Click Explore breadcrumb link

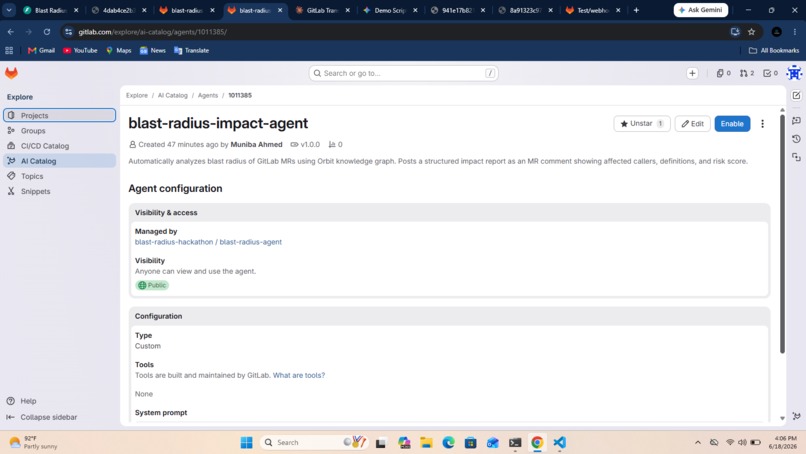(x=137, y=95)
